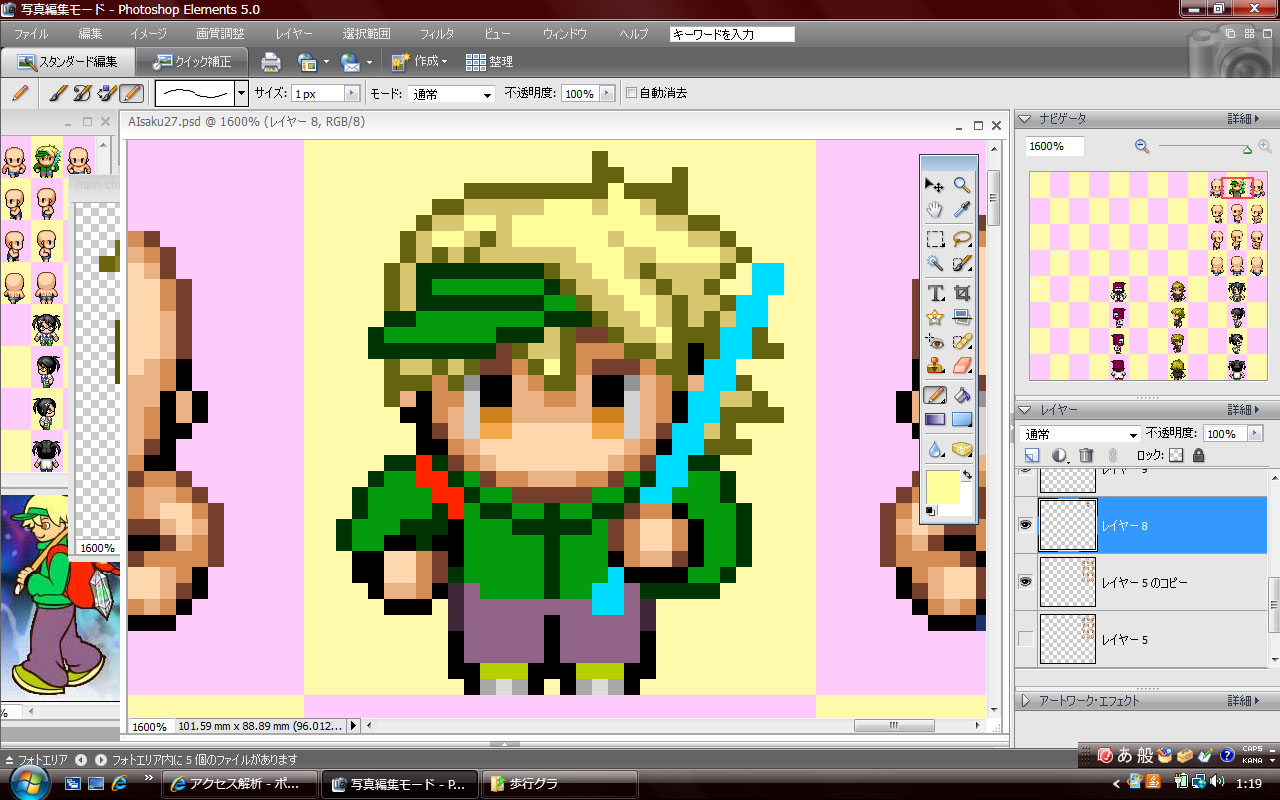Select the Crop tool

962,293
